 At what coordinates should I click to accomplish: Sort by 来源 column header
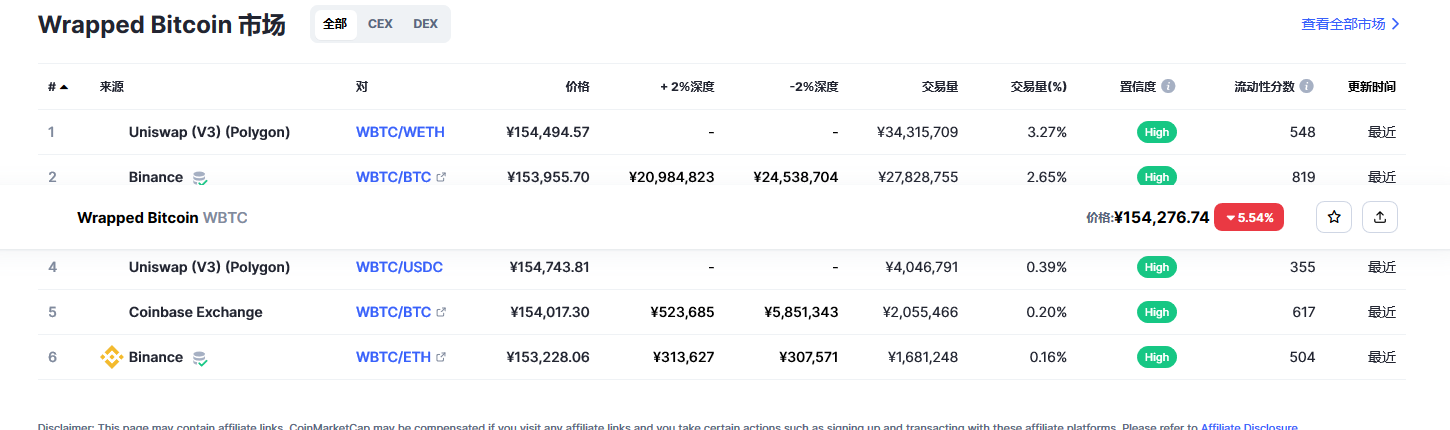click(x=111, y=87)
